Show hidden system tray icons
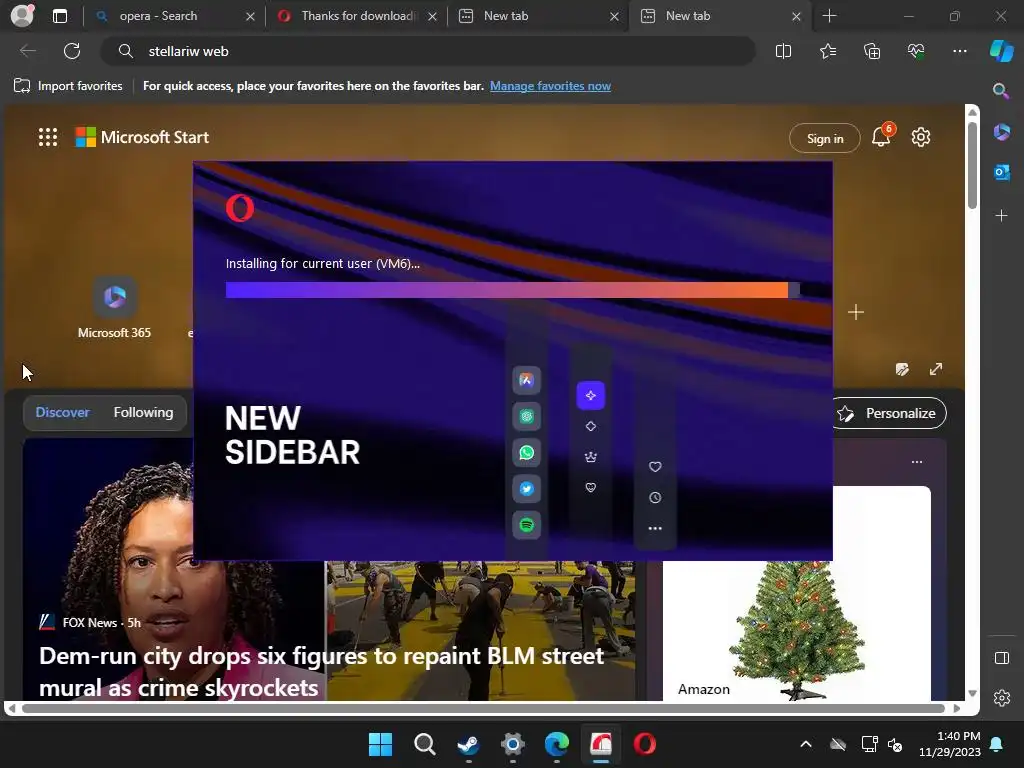The width and height of the screenshot is (1024, 768). (x=806, y=744)
